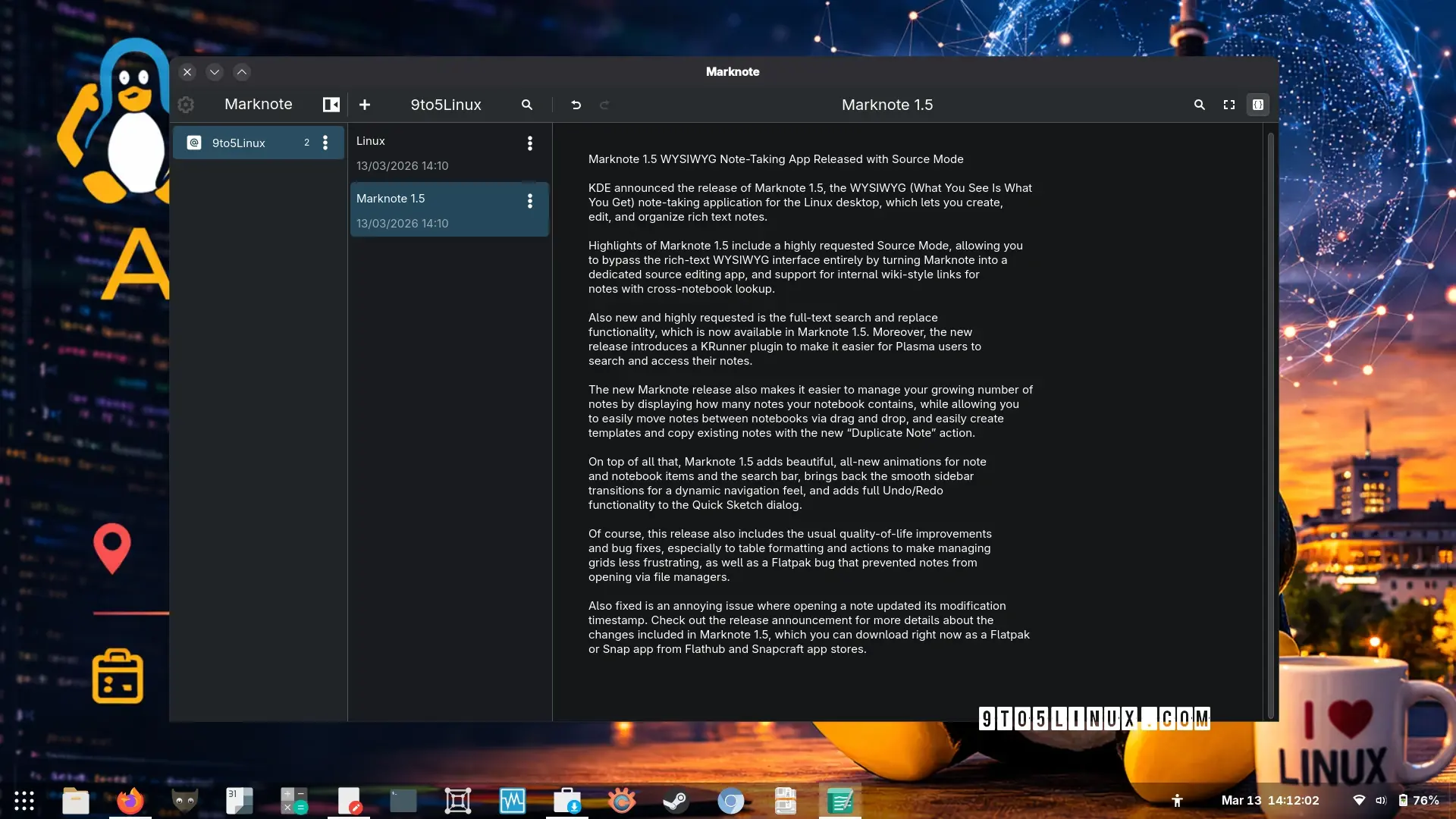1456x819 pixels.
Task: Add a new note with plus icon
Action: click(365, 105)
